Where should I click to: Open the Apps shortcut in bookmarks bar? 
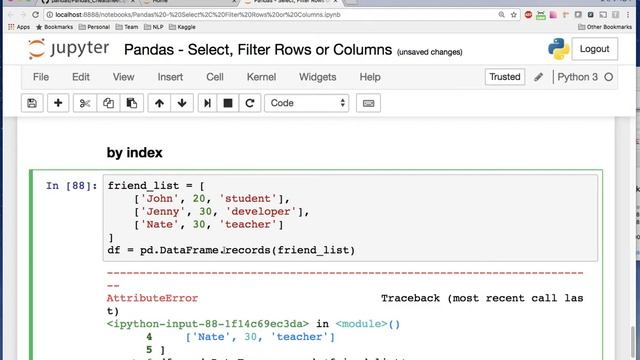(x=19, y=27)
